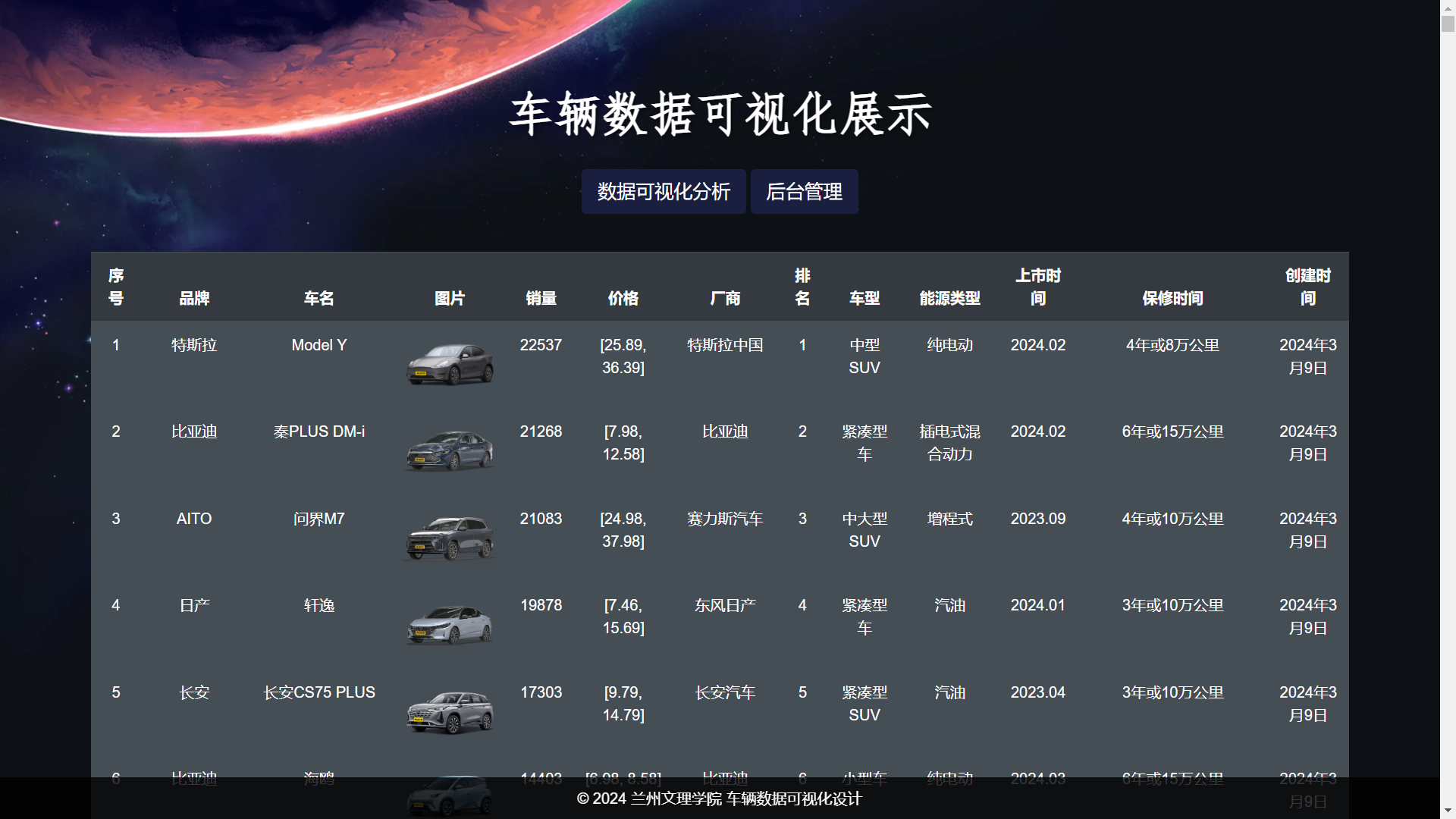The width and height of the screenshot is (1456, 819).
Task: Click the 车辆数据可视化展示 title
Action: [720, 115]
